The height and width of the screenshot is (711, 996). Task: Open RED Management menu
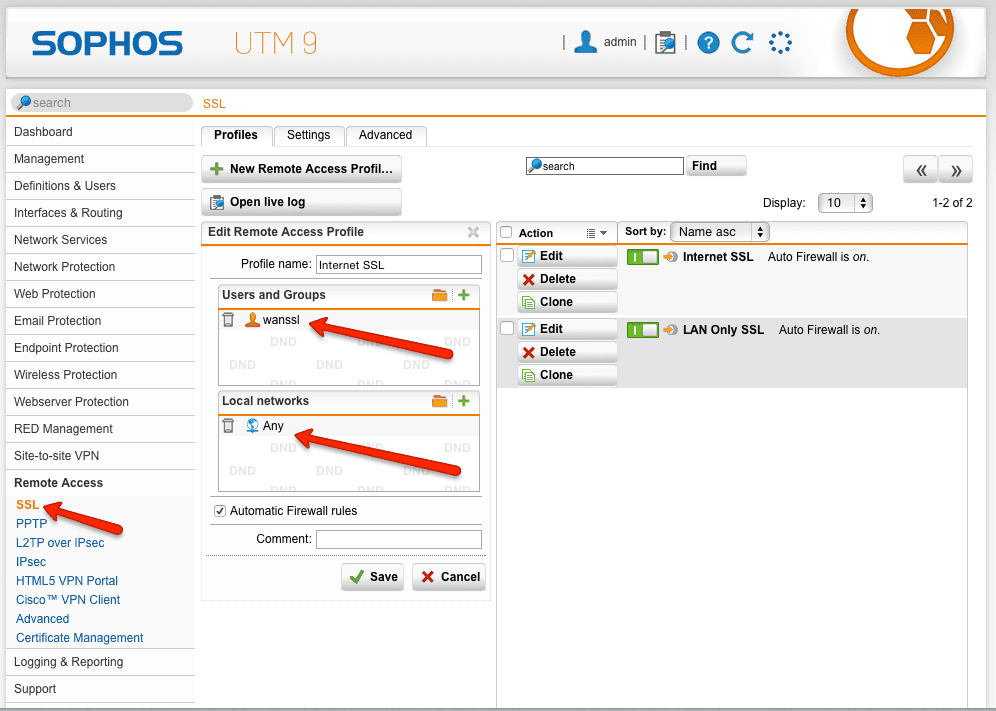click(x=100, y=429)
